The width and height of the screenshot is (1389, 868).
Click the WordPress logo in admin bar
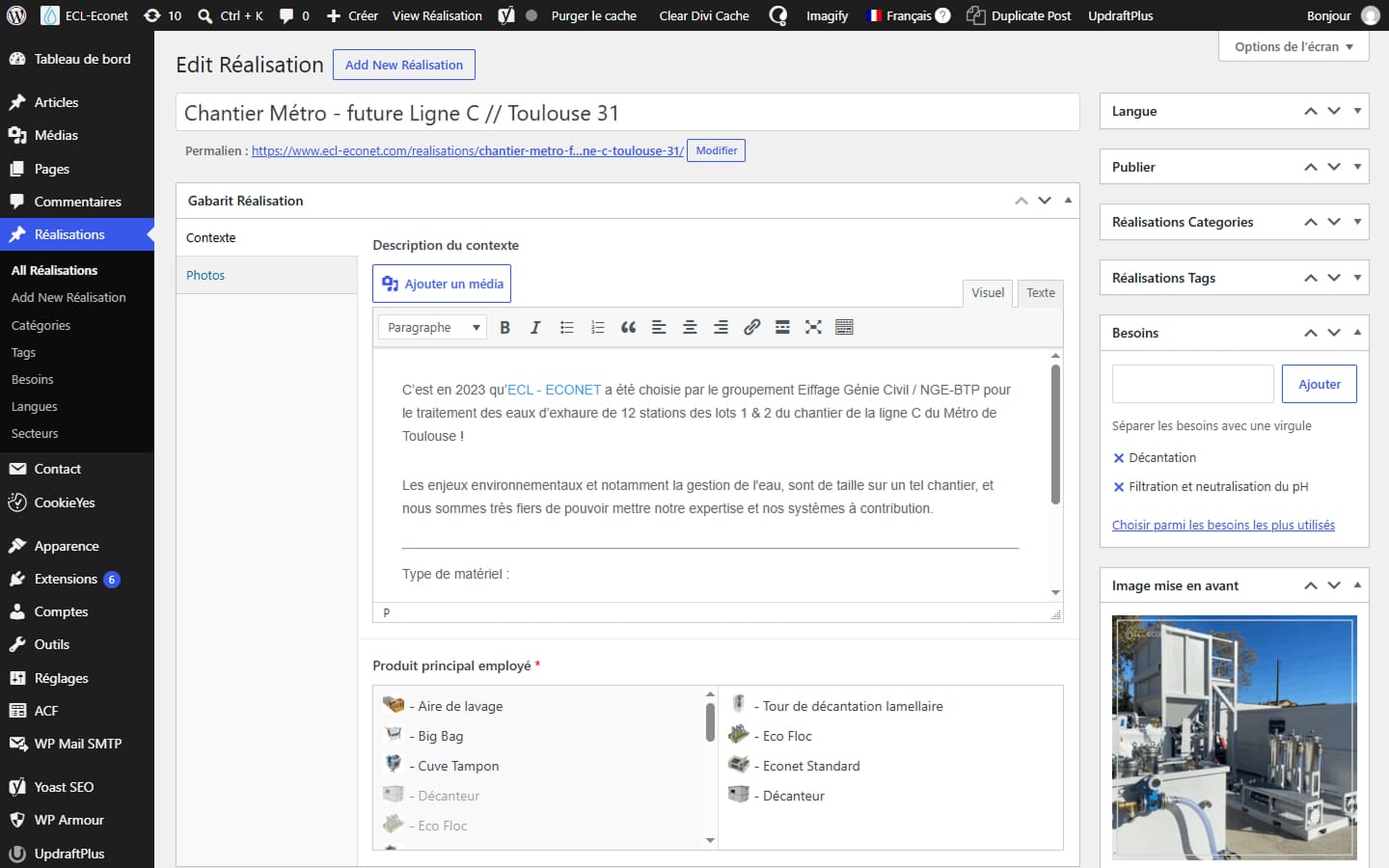pos(16,15)
